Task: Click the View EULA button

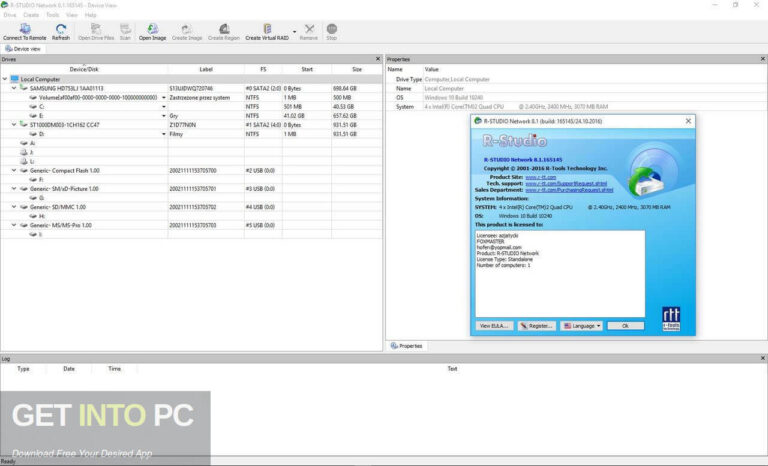Action: tap(494, 326)
